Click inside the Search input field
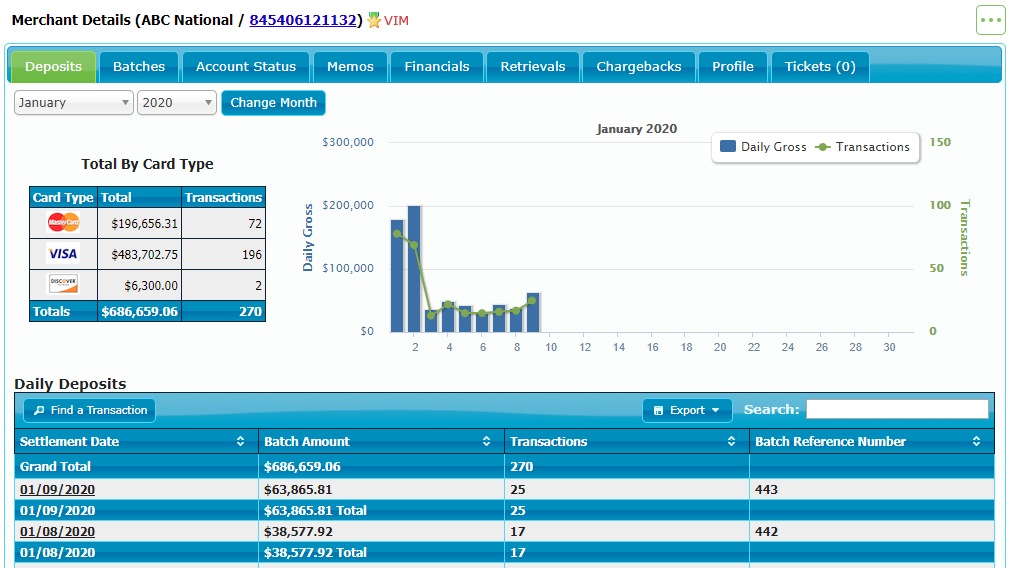The height and width of the screenshot is (568, 1009). click(897, 409)
